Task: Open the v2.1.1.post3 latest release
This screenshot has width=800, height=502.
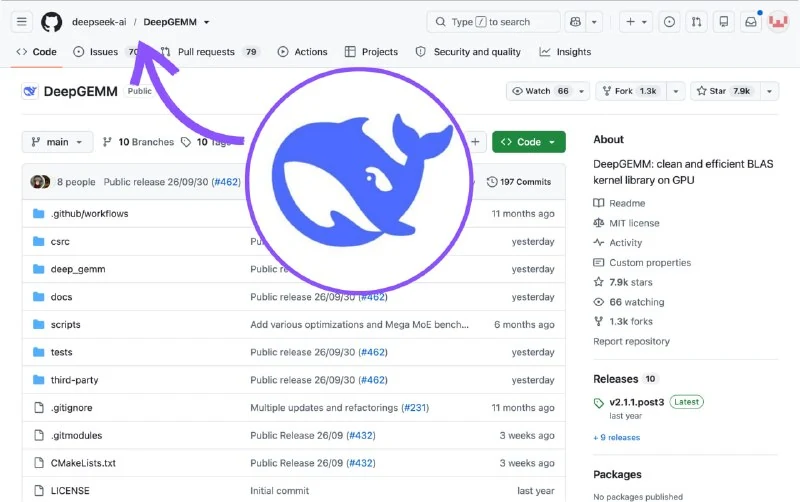Action: coord(637,402)
